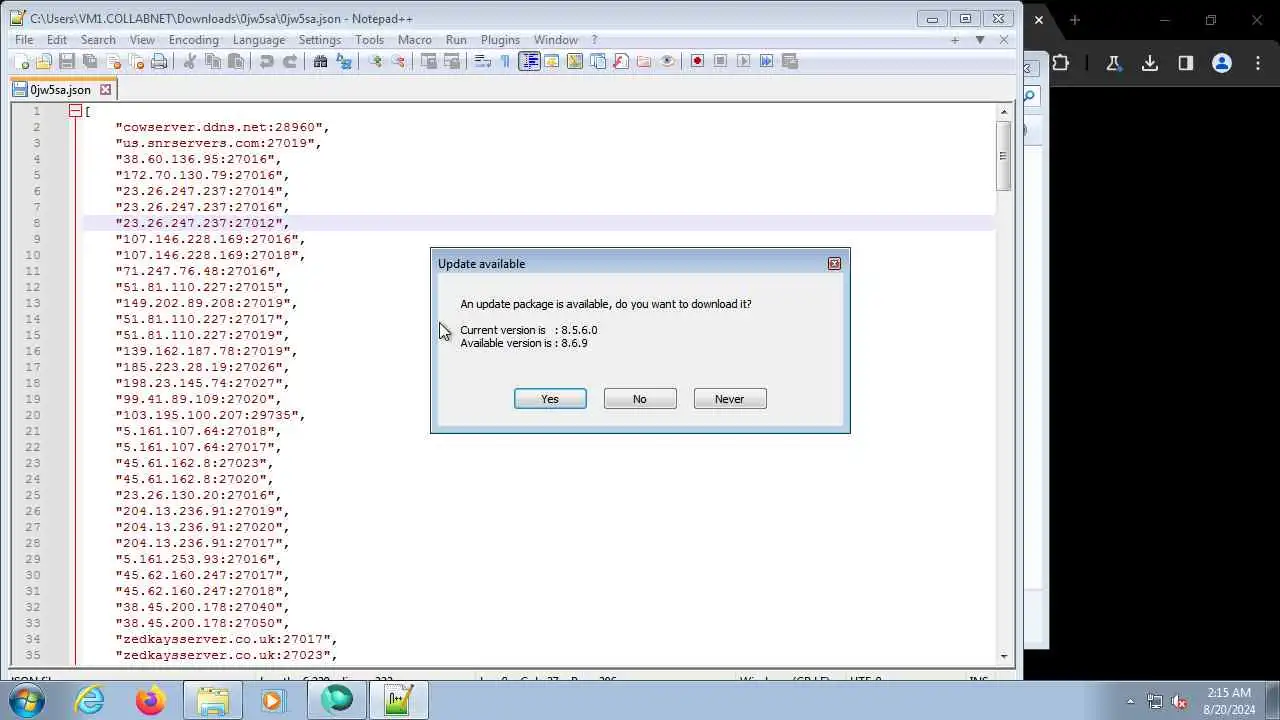Image resolution: width=1280 pixels, height=720 pixels.
Task: Click the Run macro multiple times icon
Action: (x=767, y=61)
